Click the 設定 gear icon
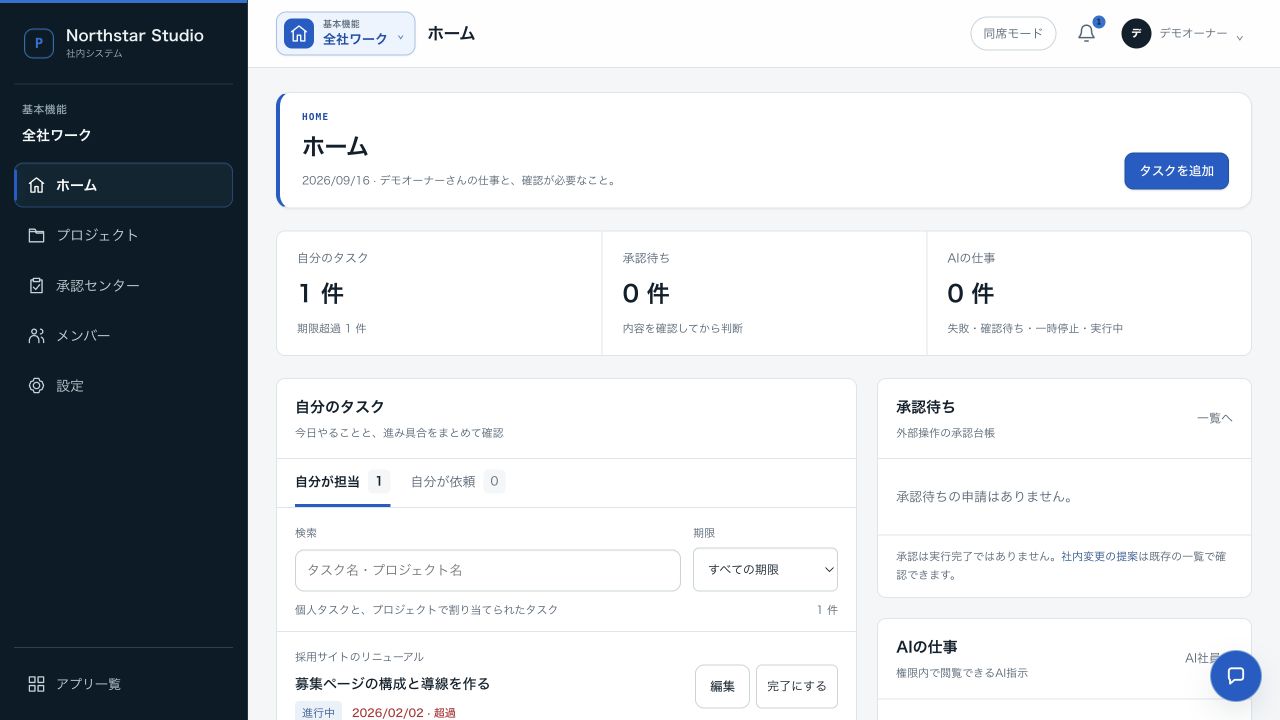The height and width of the screenshot is (720, 1280). click(37, 385)
